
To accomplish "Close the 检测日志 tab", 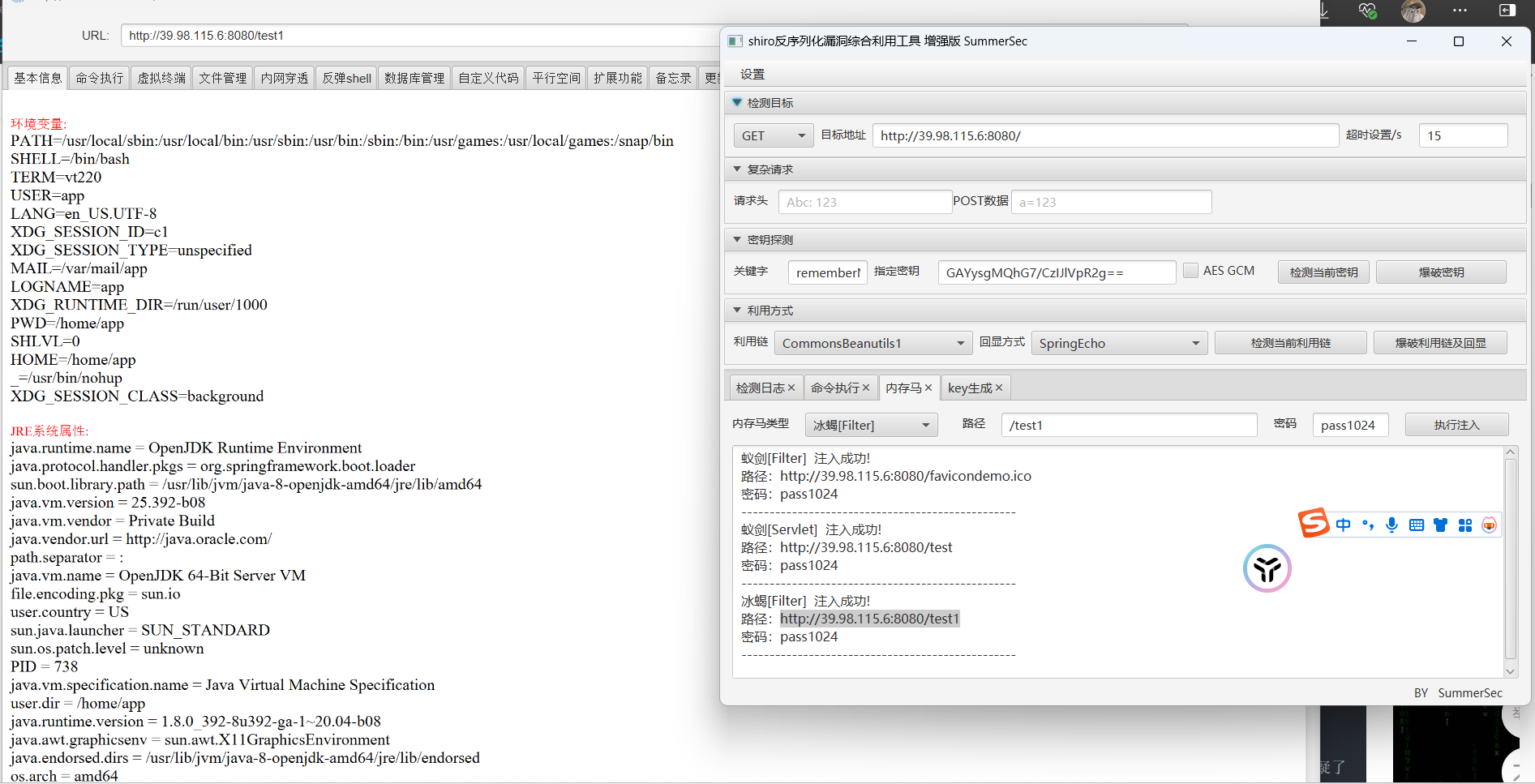I will click(791, 388).
